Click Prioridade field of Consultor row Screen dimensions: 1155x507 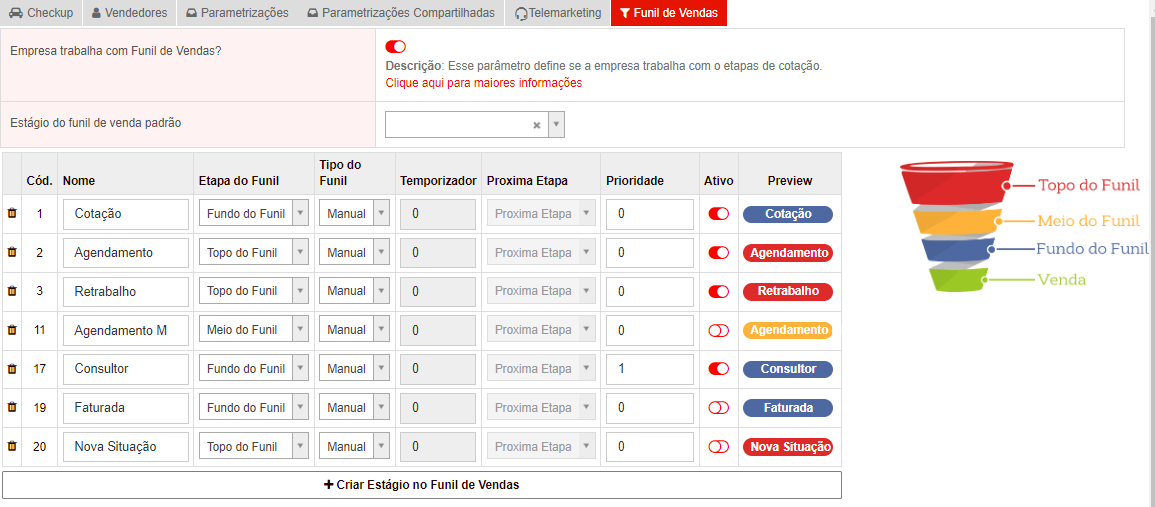click(650, 368)
